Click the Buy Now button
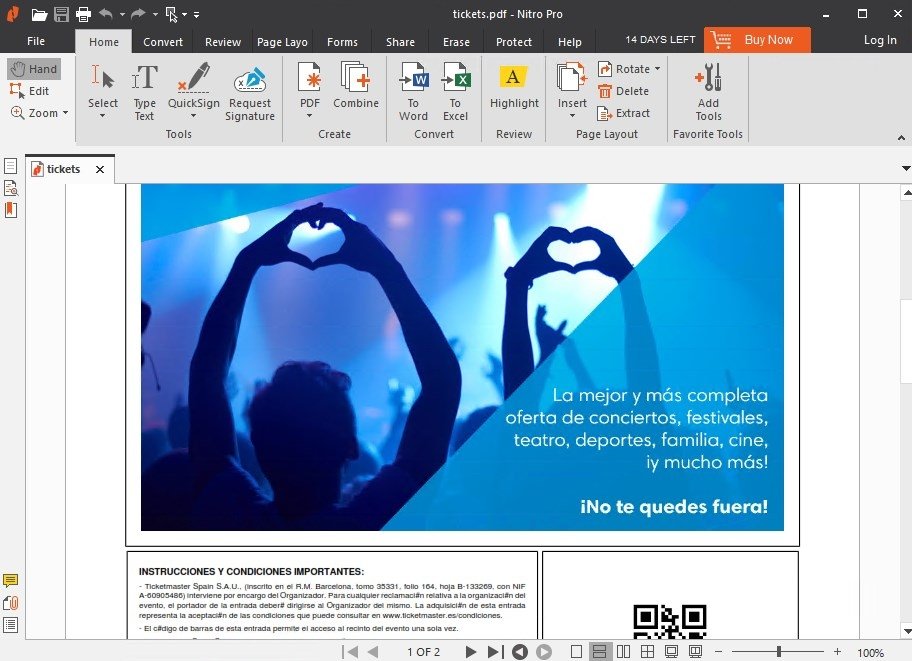This screenshot has width=912, height=661. pyautogui.click(x=757, y=40)
